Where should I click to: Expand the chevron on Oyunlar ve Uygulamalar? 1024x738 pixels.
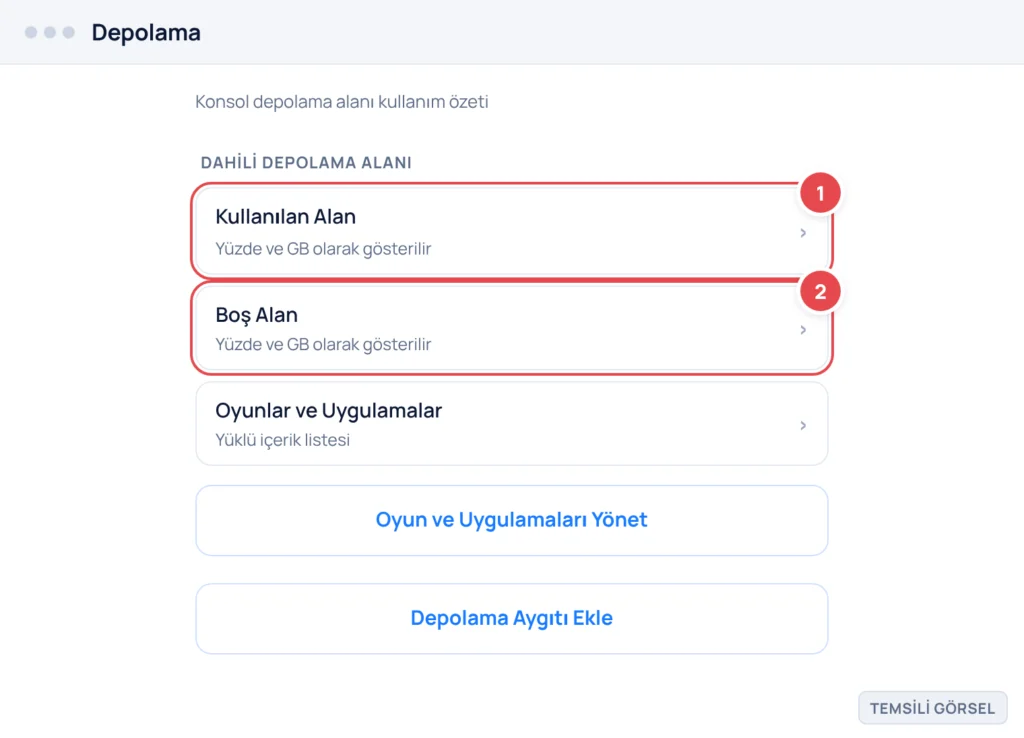(x=803, y=426)
